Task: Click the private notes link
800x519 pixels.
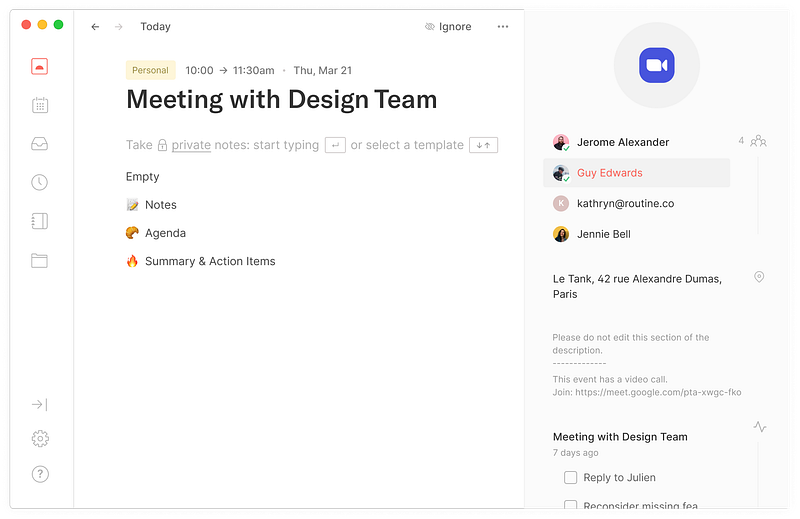Action: click(x=190, y=145)
